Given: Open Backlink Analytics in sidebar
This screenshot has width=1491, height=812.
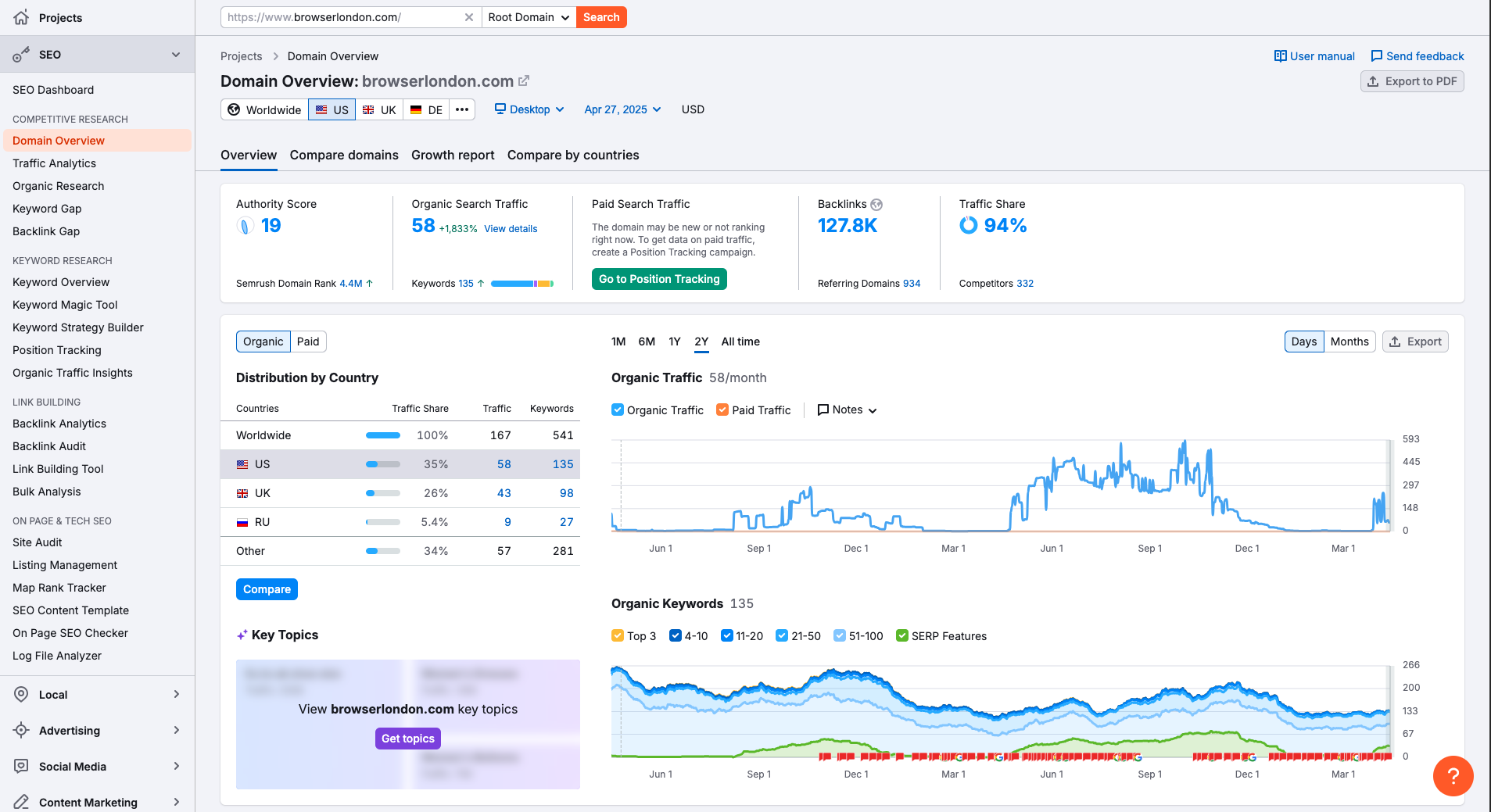Looking at the screenshot, I should coord(59,424).
